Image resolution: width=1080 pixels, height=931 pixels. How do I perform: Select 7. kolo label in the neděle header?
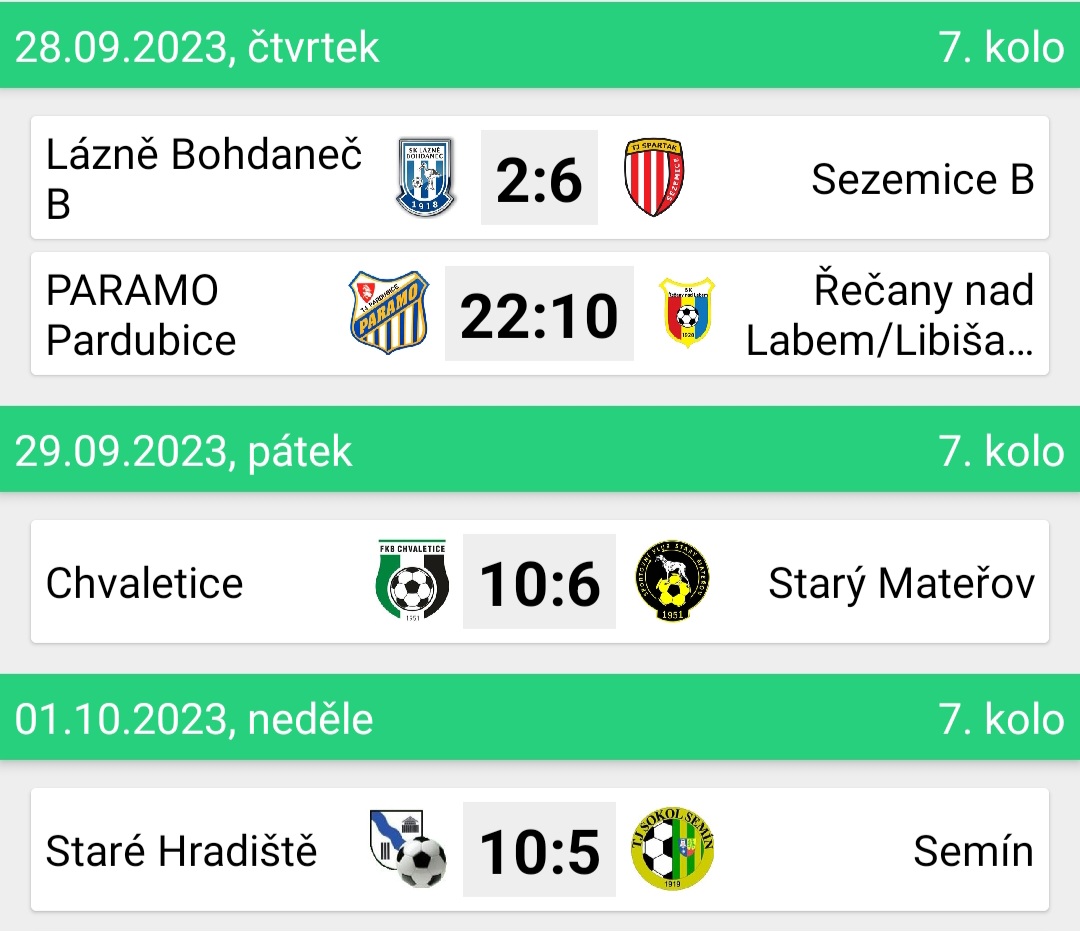click(1001, 719)
